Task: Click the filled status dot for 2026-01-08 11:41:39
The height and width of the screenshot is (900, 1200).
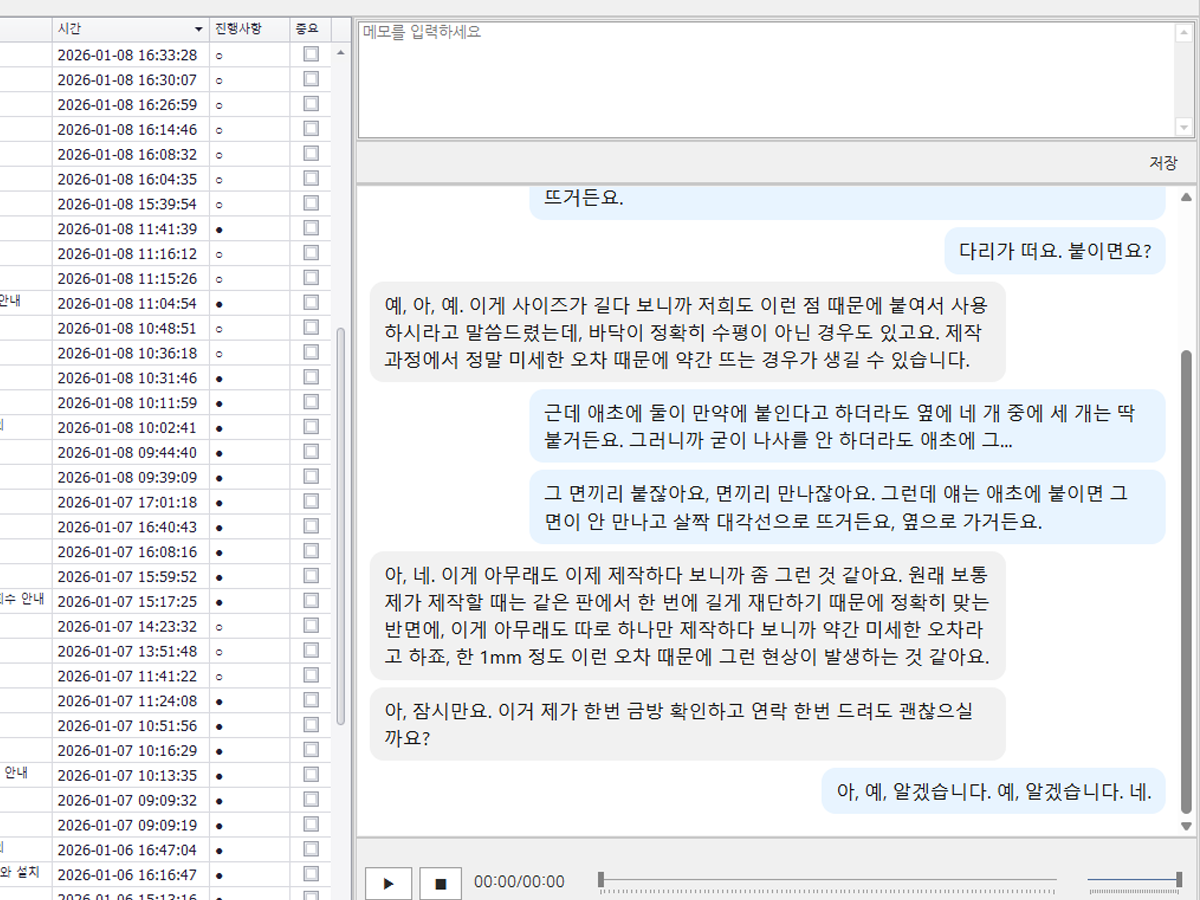Action: pos(219,229)
